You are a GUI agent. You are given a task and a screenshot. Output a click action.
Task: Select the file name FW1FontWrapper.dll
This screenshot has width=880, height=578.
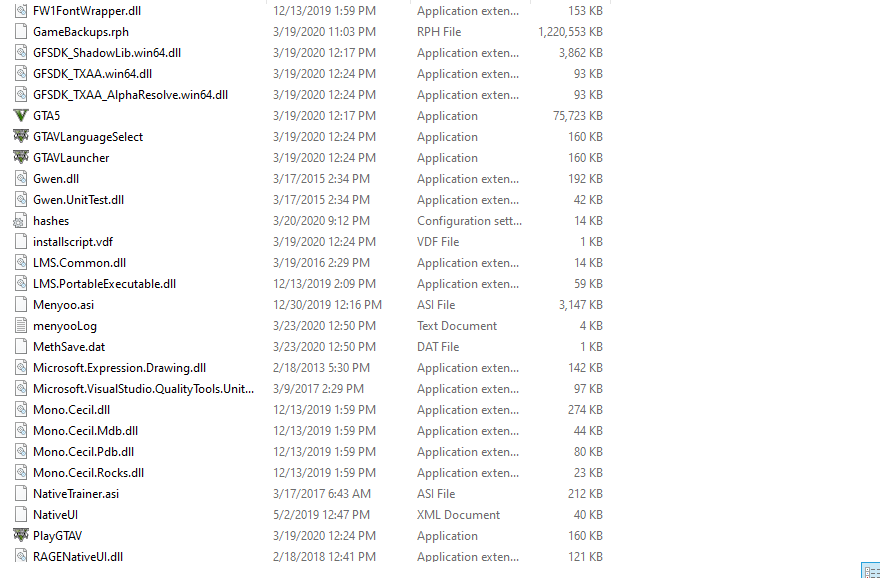pyautogui.click(x=87, y=11)
